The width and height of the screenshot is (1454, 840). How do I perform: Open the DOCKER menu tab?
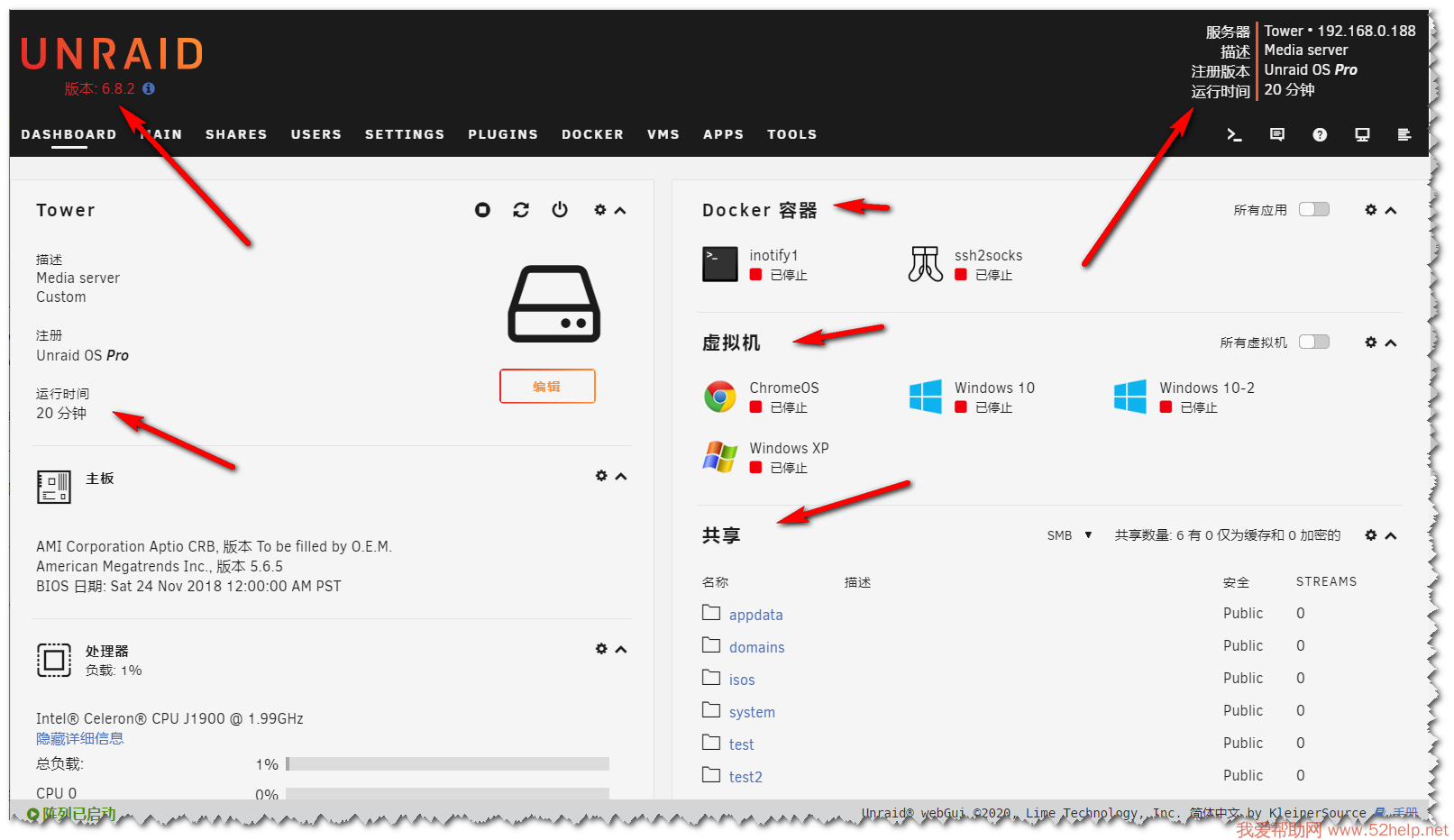(x=592, y=134)
